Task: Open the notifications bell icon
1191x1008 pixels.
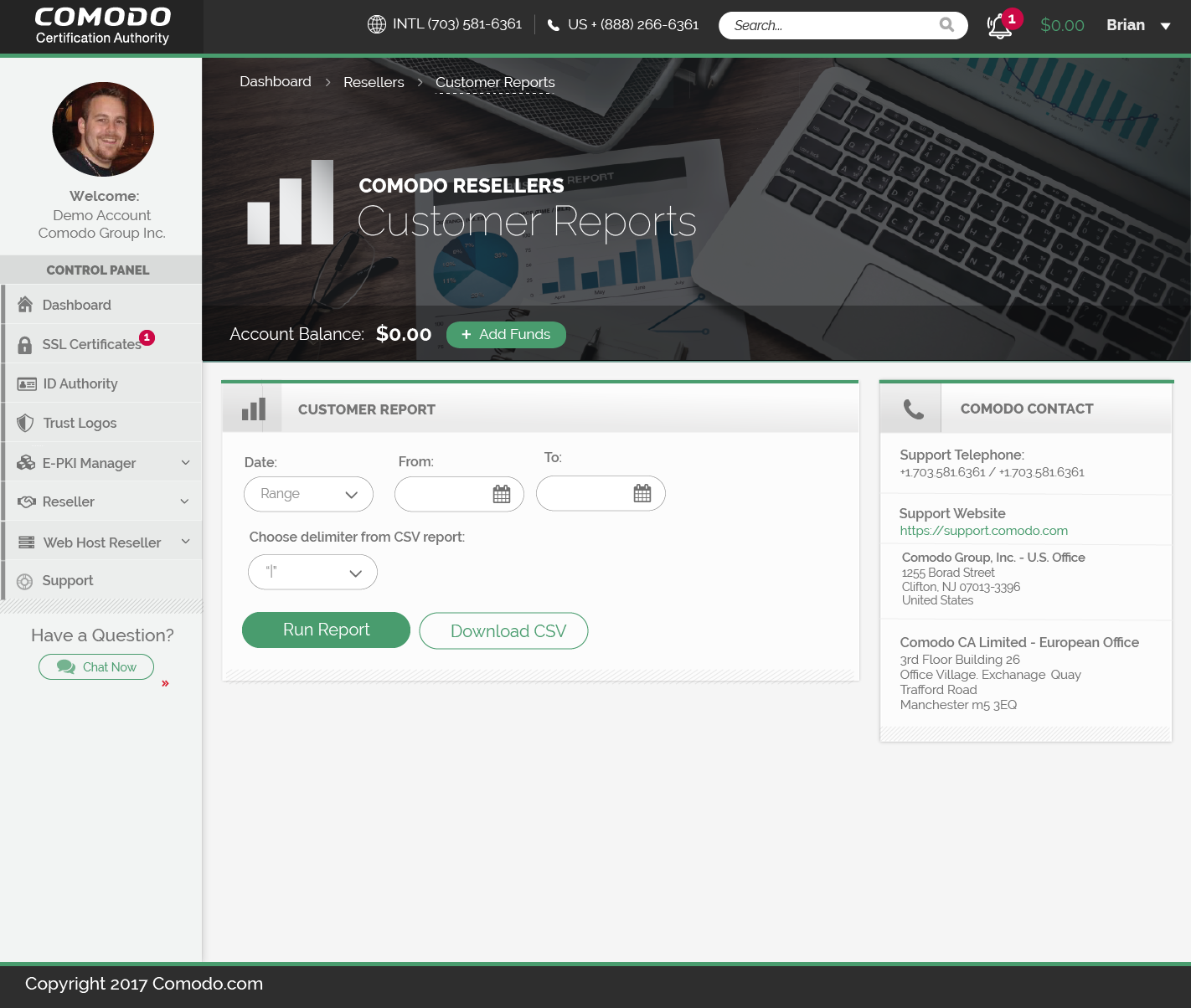Action: (x=999, y=26)
